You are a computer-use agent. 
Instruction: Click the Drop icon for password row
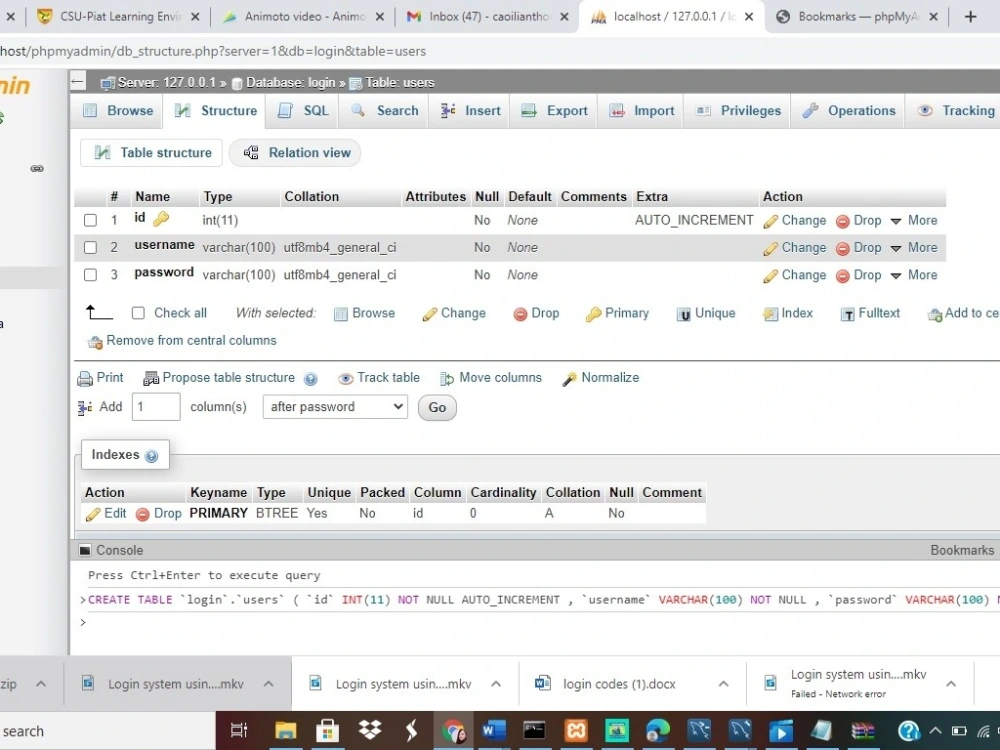pyautogui.click(x=842, y=276)
